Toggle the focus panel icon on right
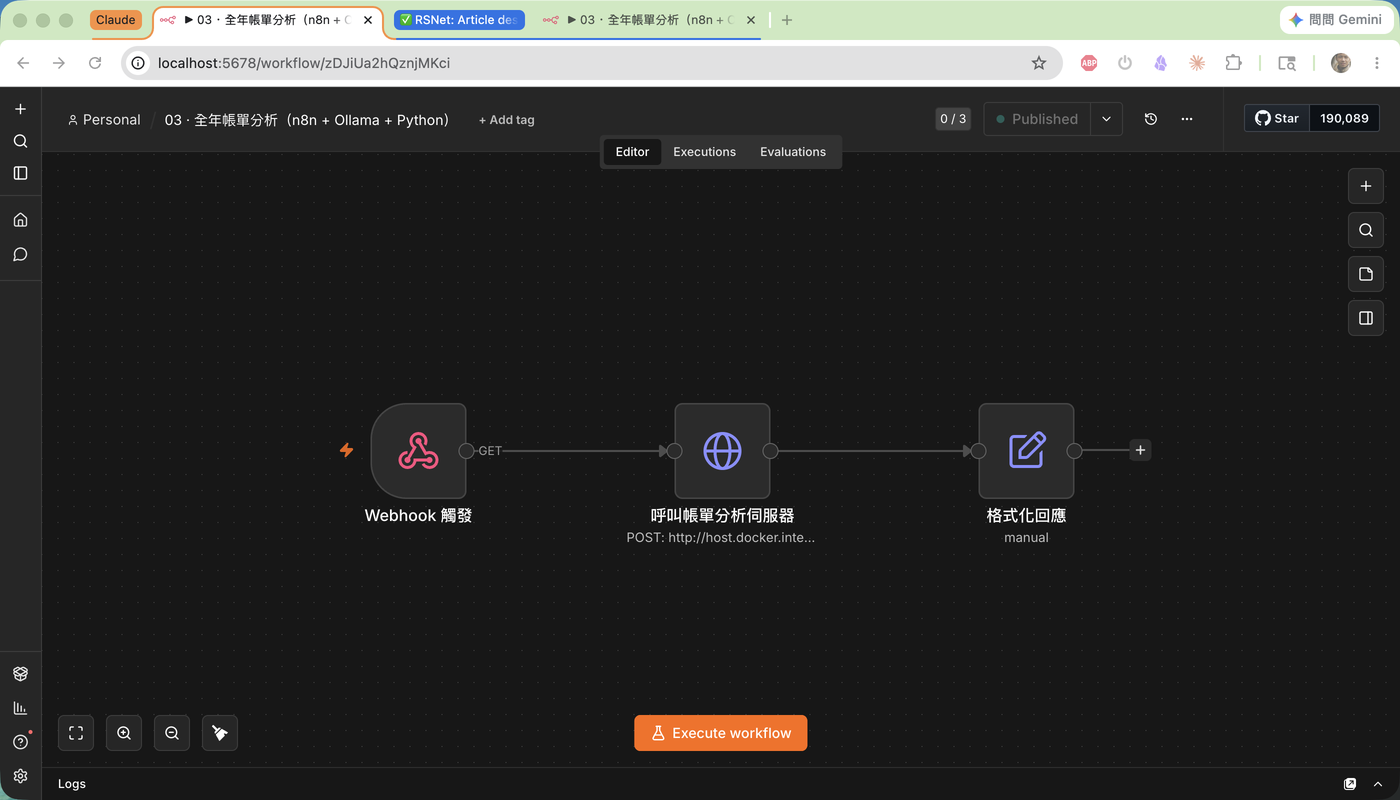This screenshot has height=800, width=1400. pos(1366,318)
